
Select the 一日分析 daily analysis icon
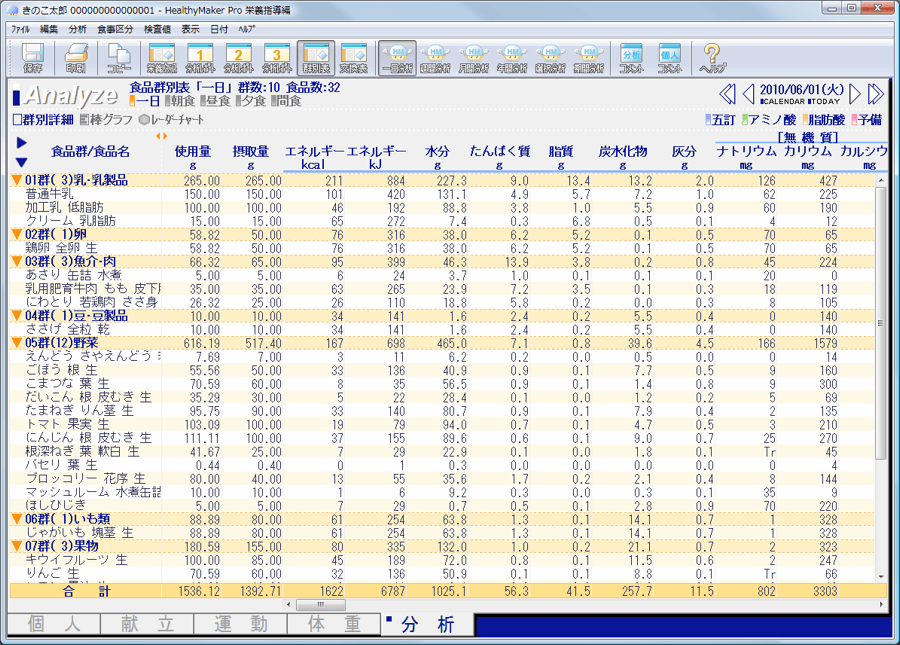397,59
